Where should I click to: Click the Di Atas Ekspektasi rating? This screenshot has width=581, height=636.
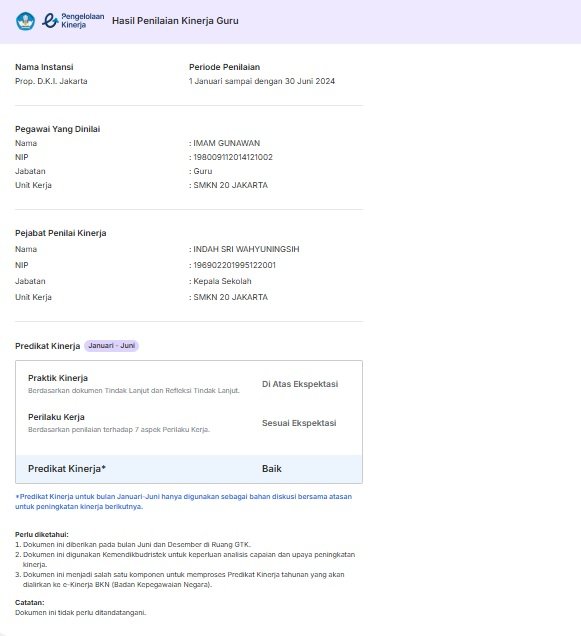point(300,384)
